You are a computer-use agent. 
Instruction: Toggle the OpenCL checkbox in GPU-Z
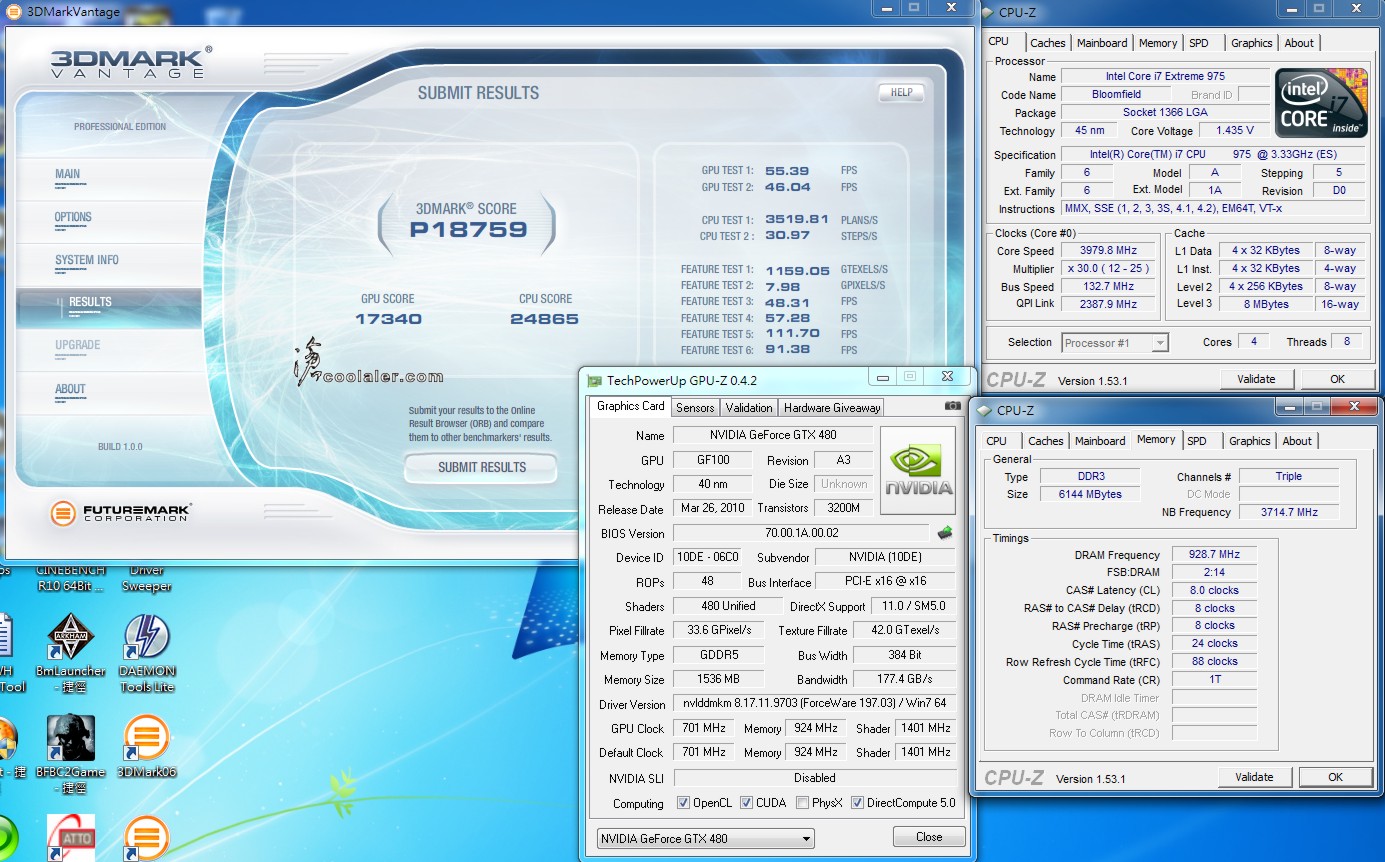(683, 803)
